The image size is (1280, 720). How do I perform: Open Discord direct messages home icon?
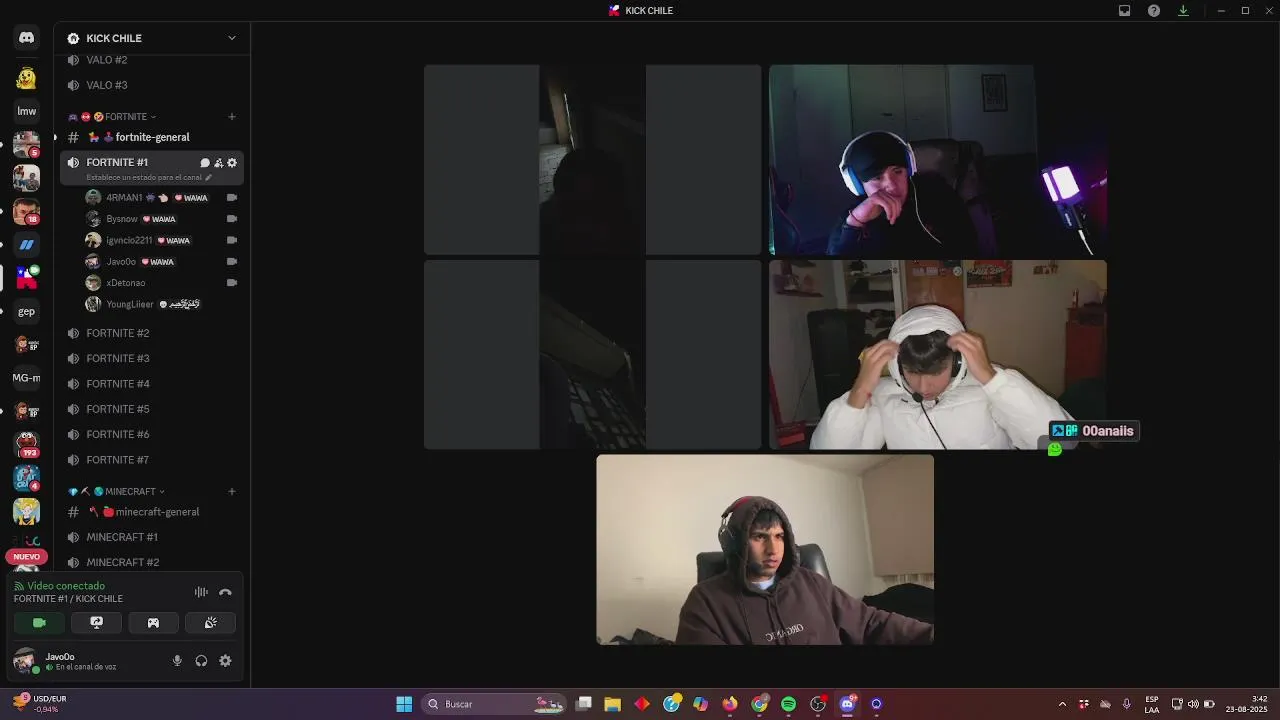[x=27, y=38]
